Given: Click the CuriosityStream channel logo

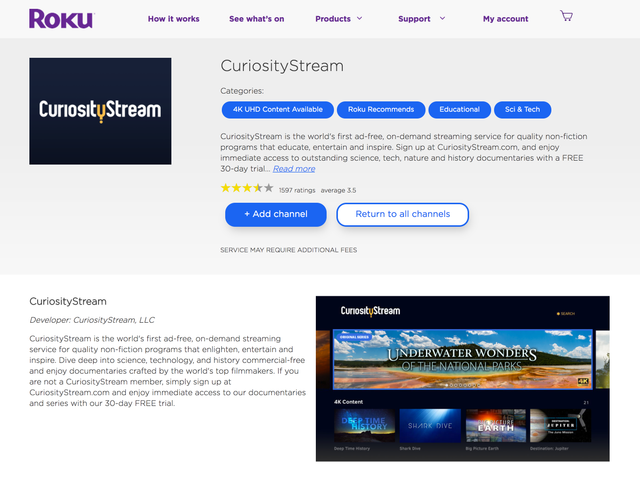Looking at the screenshot, I should (x=100, y=110).
